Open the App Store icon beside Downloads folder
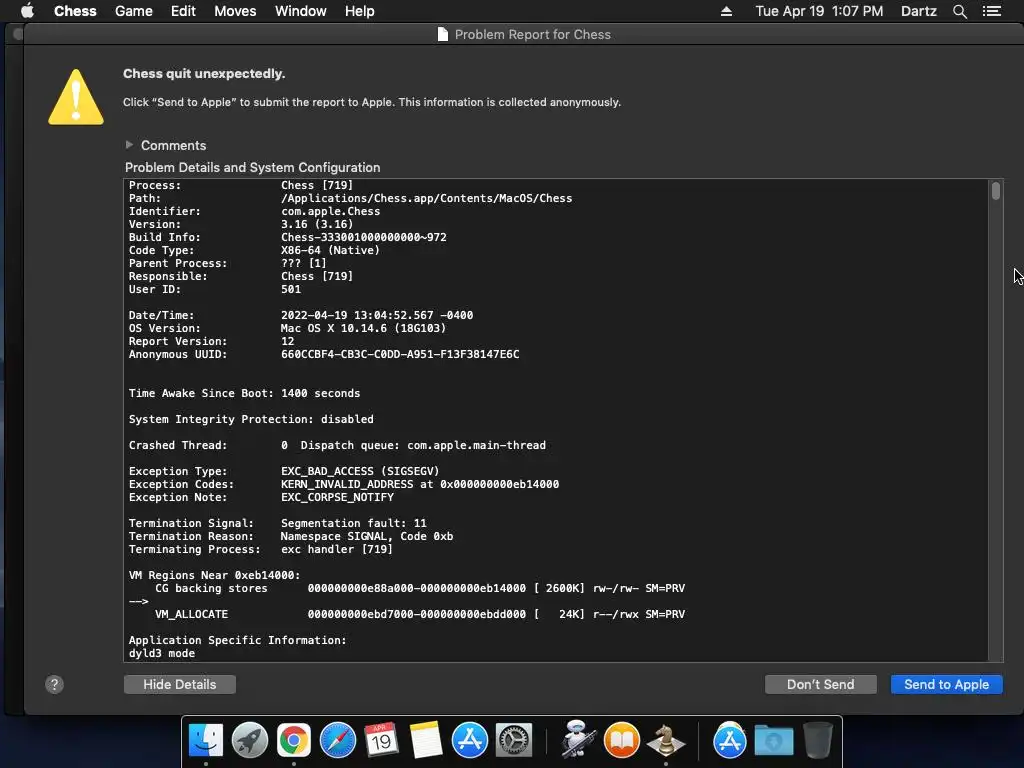Image resolution: width=1024 pixels, height=768 pixels. [729, 741]
